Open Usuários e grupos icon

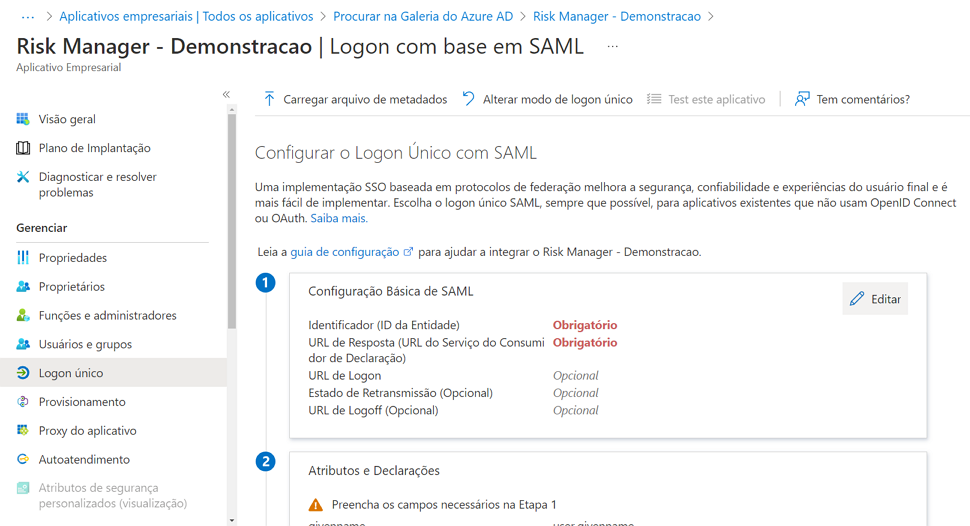point(23,344)
